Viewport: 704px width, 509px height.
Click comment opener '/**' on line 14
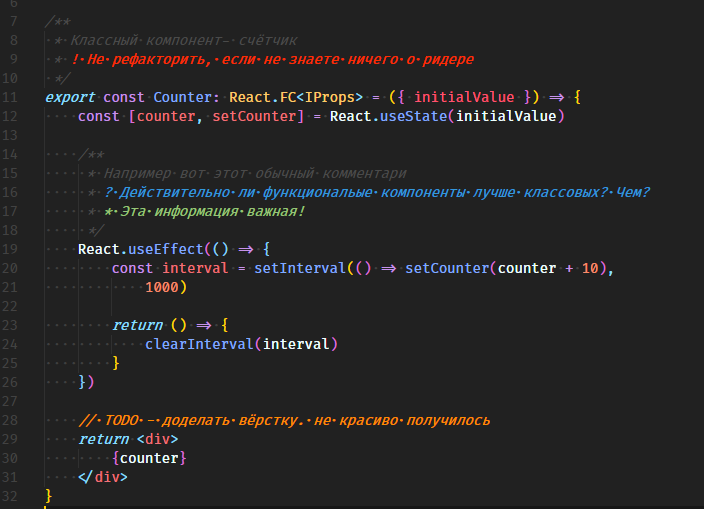tap(91, 155)
